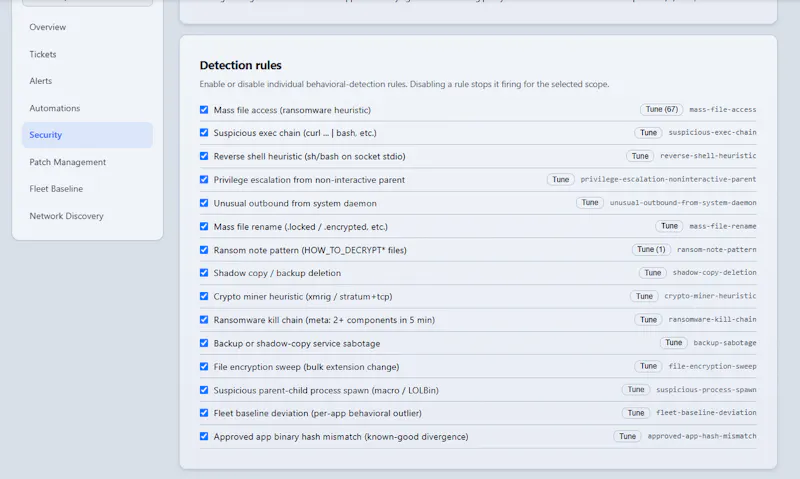Viewport: 800px width, 479px height.
Task: Uncheck Crypto miner heuristic checkbox
Action: click(204, 296)
